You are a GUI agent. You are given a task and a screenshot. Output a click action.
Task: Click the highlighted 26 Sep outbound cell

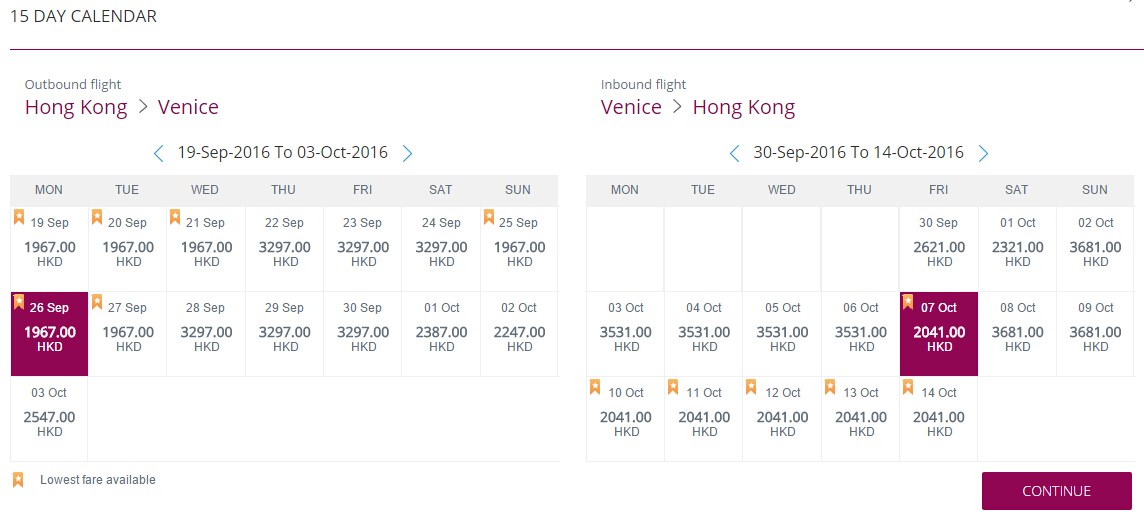pos(49,334)
